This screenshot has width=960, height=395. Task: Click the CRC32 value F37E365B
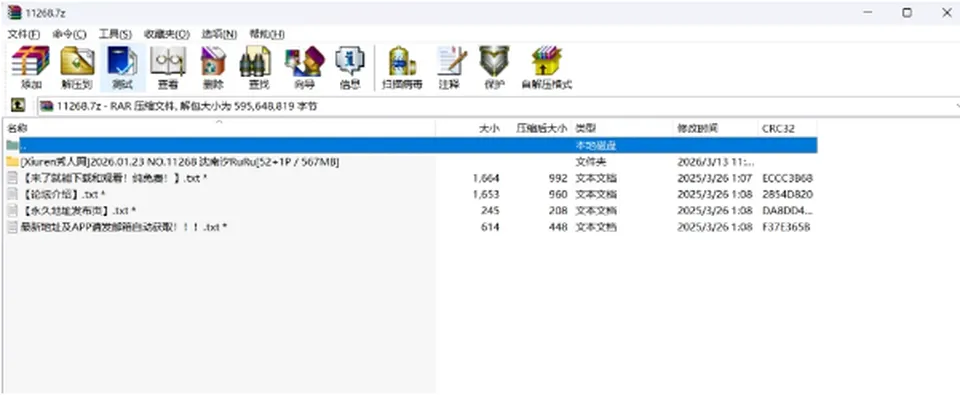[787, 227]
